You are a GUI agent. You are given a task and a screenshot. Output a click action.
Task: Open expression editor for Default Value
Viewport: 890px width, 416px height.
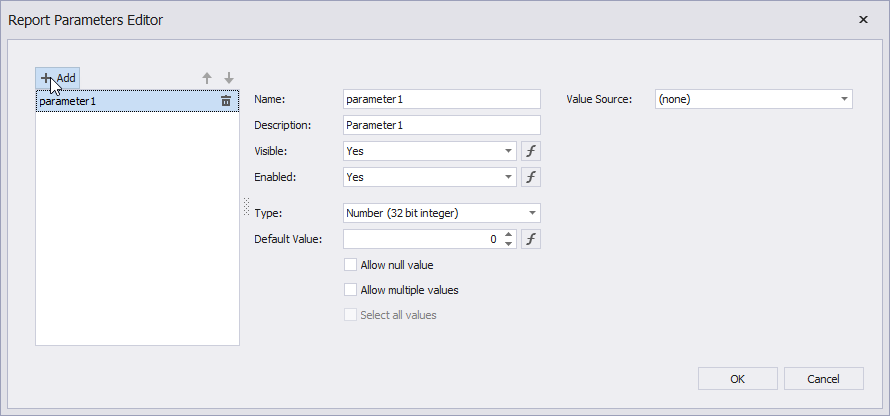tap(531, 239)
